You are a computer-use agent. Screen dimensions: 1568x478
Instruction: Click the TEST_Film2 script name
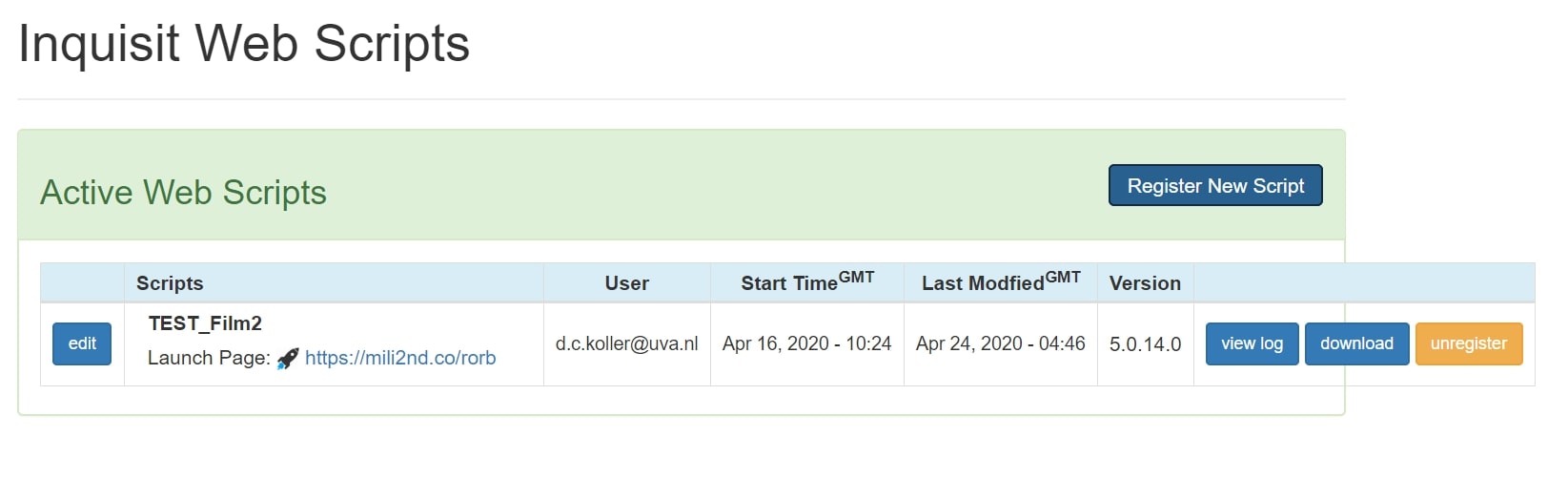(205, 323)
